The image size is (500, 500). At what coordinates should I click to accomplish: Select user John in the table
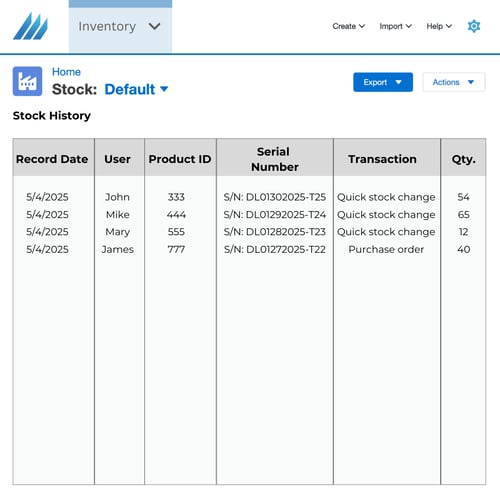point(117,197)
